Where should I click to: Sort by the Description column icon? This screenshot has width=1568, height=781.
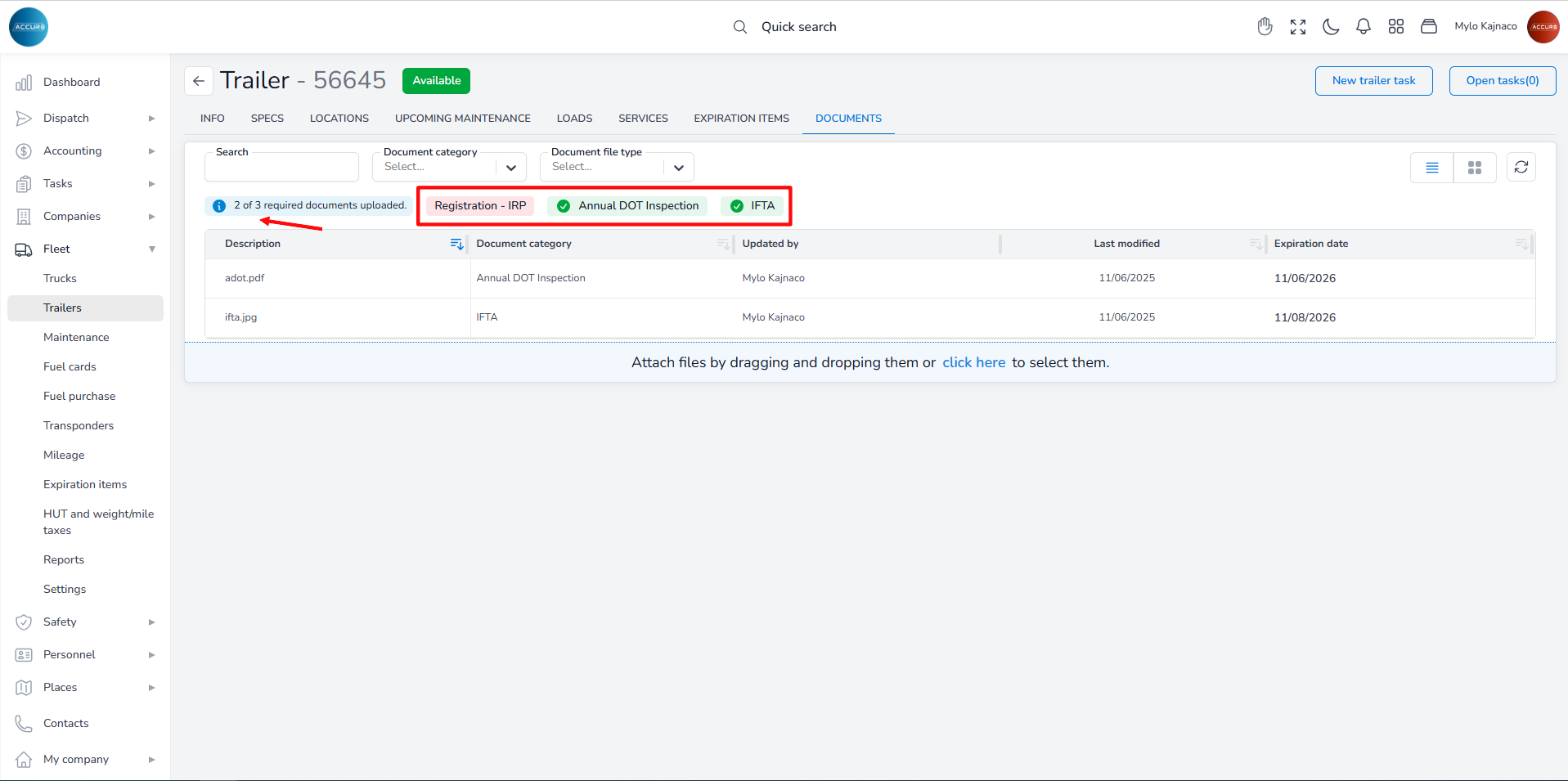pos(456,245)
